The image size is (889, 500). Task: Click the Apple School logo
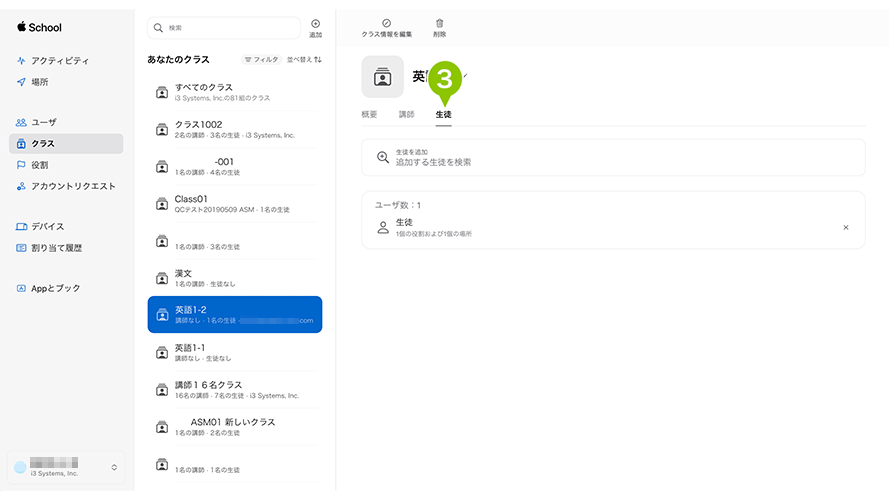click(x=39, y=27)
